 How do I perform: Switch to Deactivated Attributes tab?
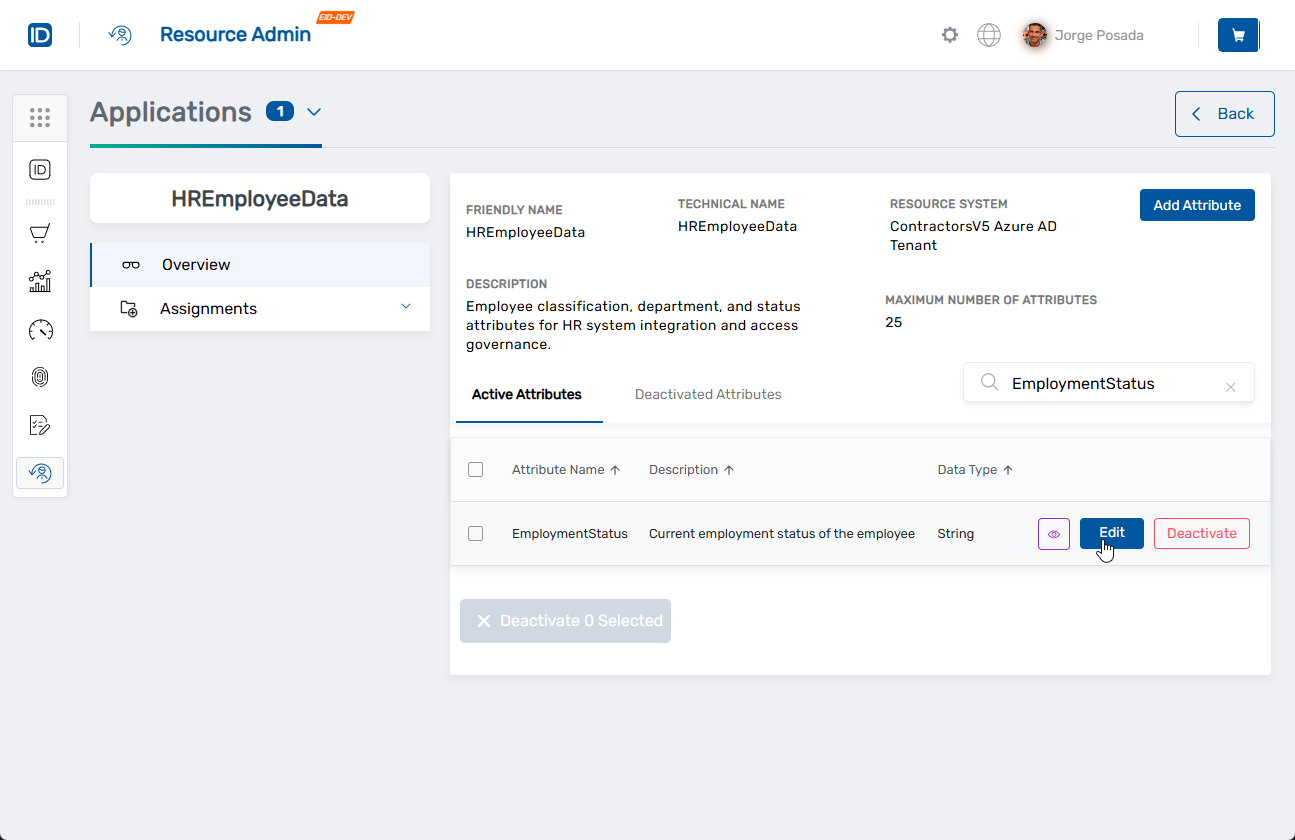pos(708,395)
